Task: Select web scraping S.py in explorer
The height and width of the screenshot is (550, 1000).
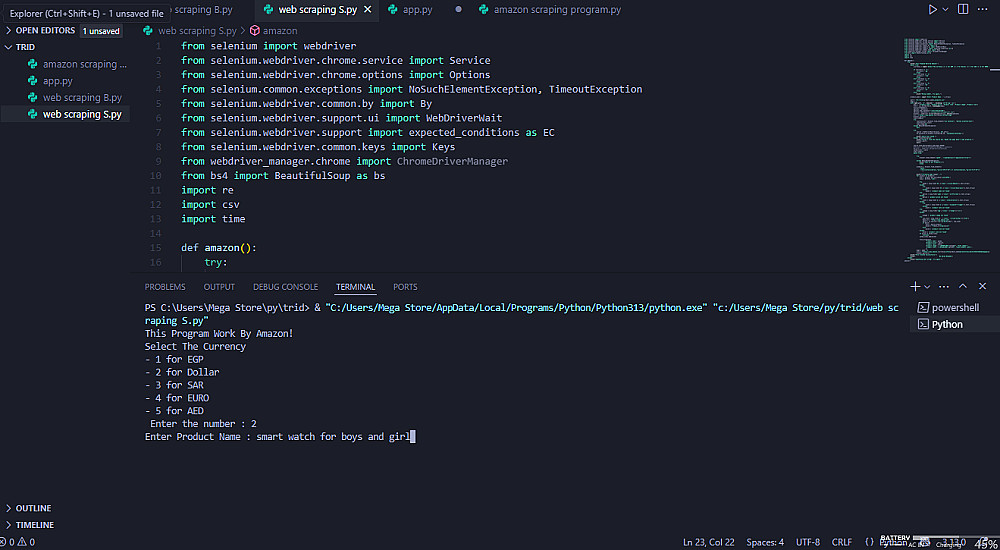Action: 82,115
